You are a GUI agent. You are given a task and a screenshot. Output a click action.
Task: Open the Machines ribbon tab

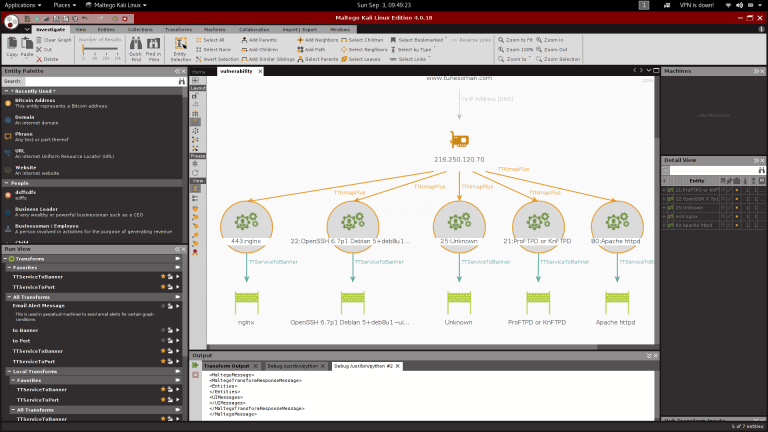point(215,29)
